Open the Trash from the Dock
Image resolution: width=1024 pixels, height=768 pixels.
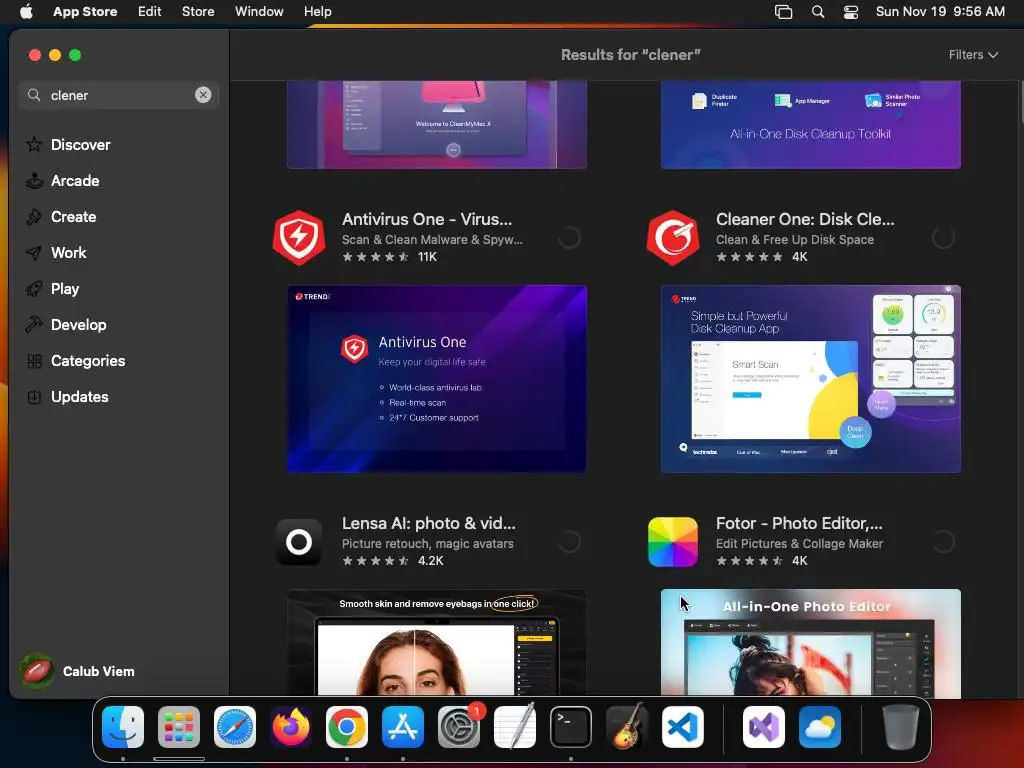(x=901, y=727)
